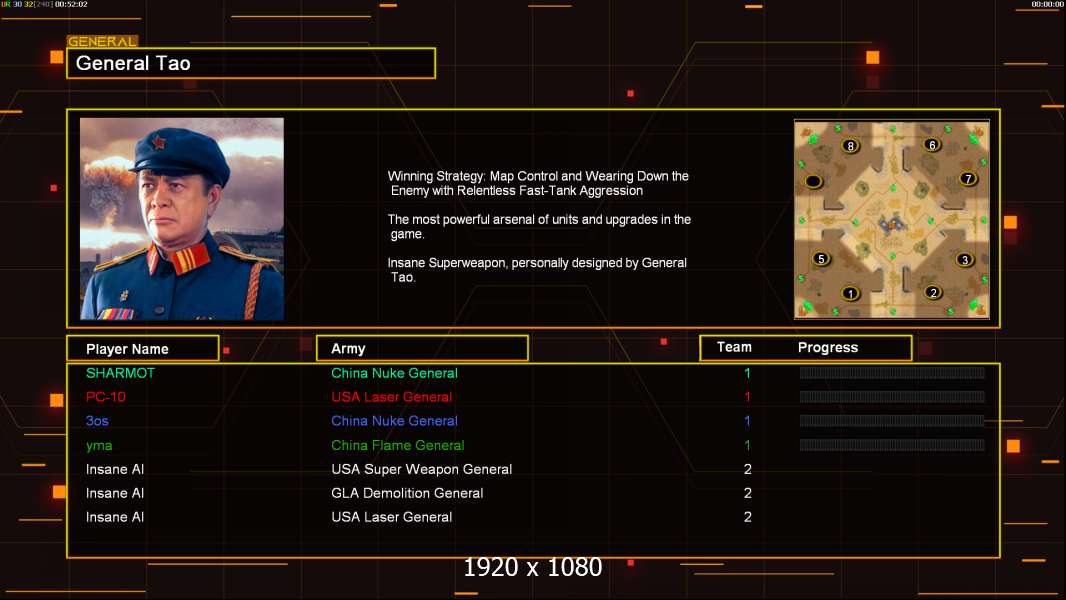Click the unnumbered black start position marker
Image resolution: width=1066 pixels, height=600 pixels.
tap(813, 181)
